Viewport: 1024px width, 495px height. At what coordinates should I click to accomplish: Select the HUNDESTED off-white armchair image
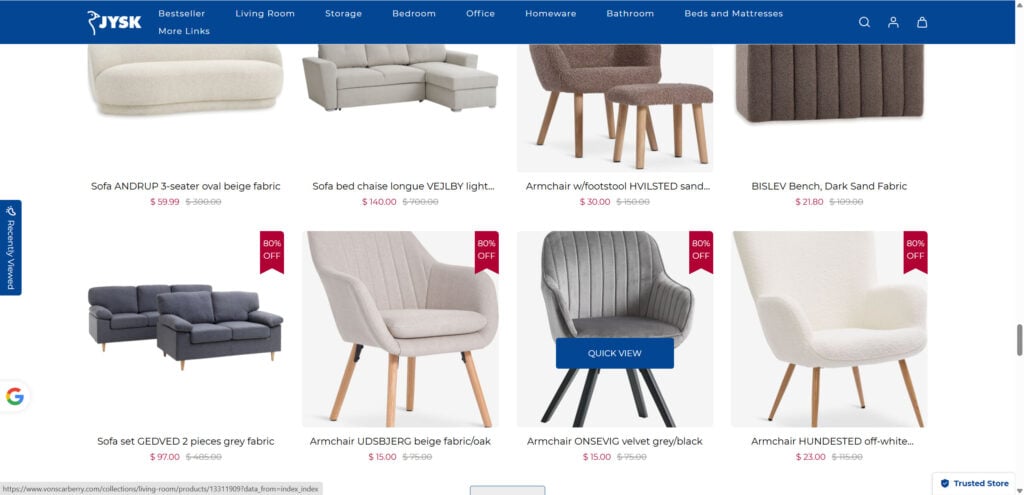pyautogui.click(x=829, y=329)
